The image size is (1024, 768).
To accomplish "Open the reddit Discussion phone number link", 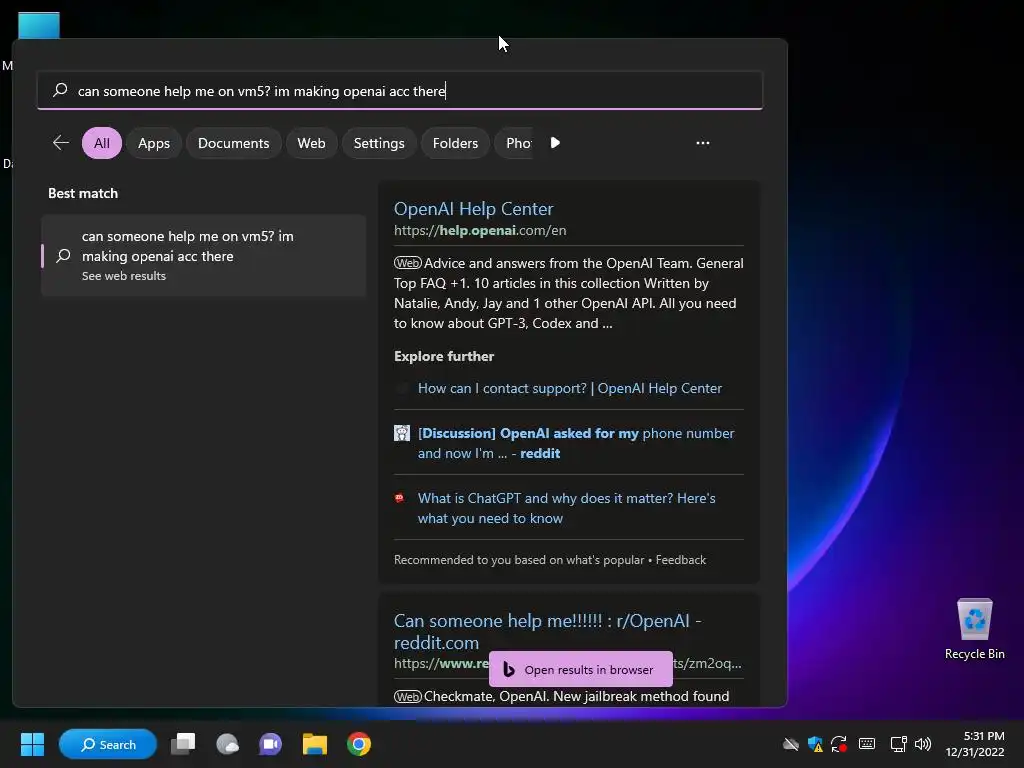I will [x=576, y=443].
